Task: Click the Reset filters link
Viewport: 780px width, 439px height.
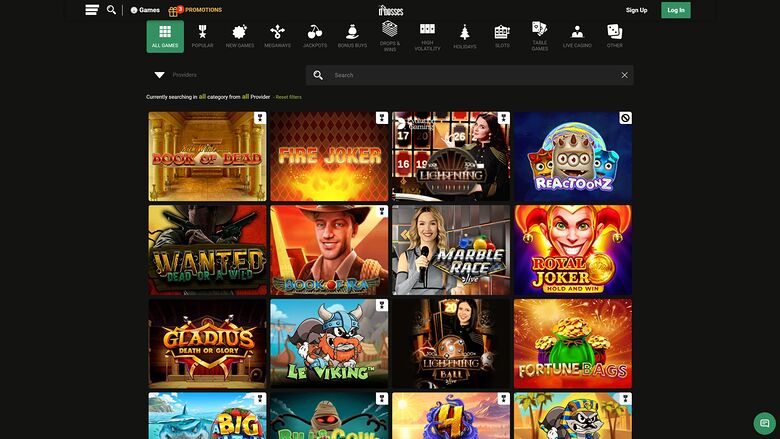Action: point(289,97)
